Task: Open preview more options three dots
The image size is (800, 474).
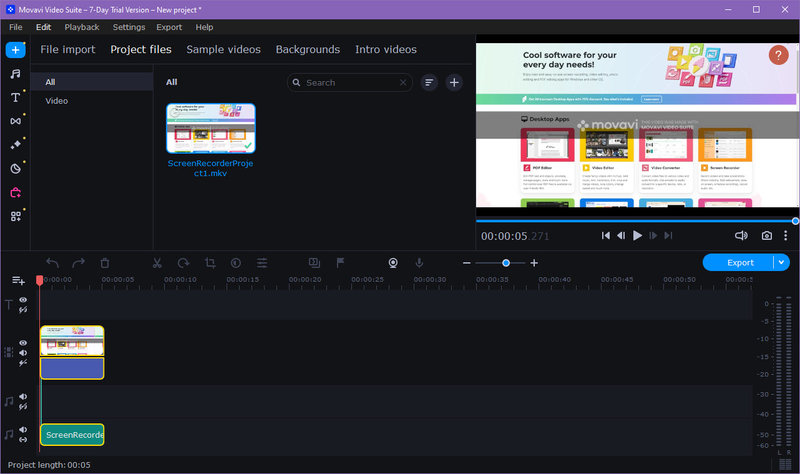Action: (785, 236)
